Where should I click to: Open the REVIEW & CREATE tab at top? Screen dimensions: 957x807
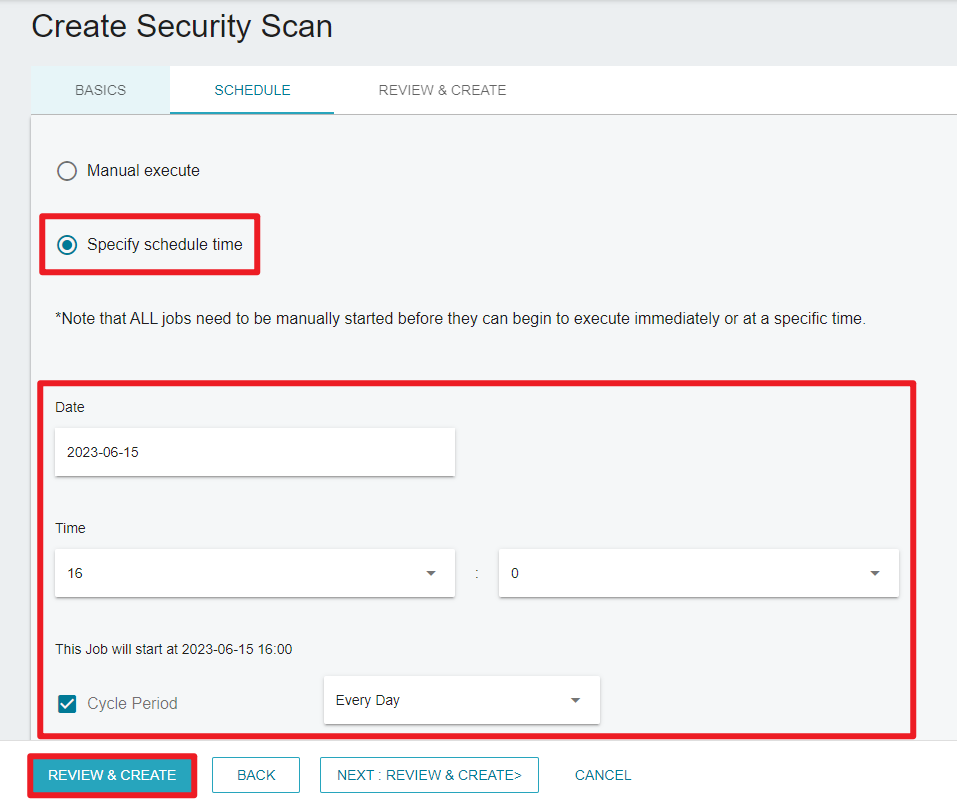click(x=442, y=90)
